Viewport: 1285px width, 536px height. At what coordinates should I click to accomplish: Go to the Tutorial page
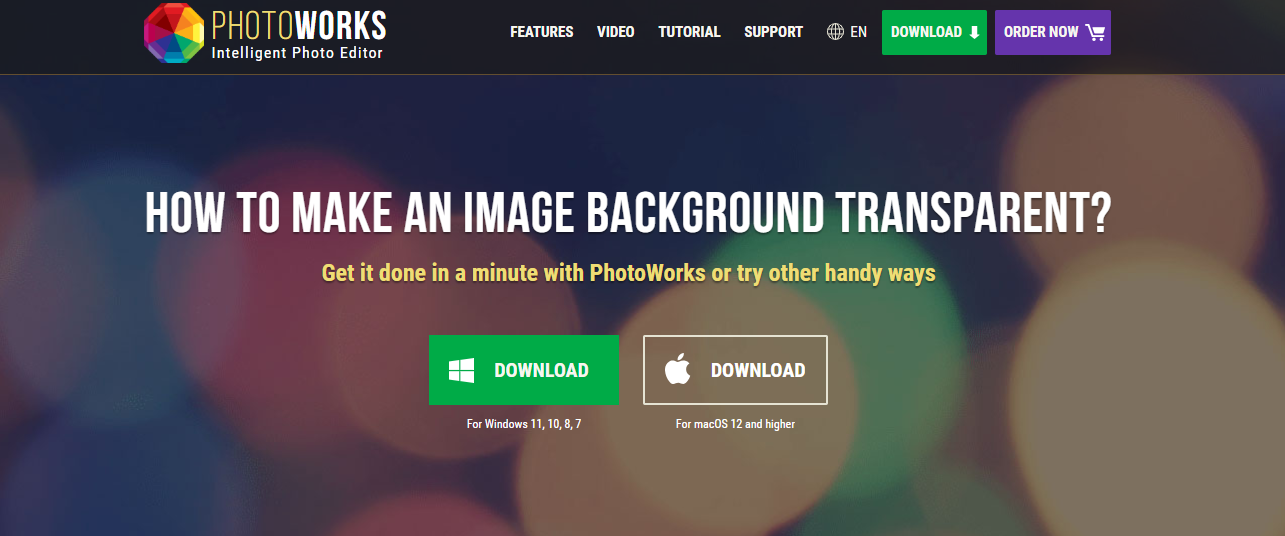(x=689, y=32)
